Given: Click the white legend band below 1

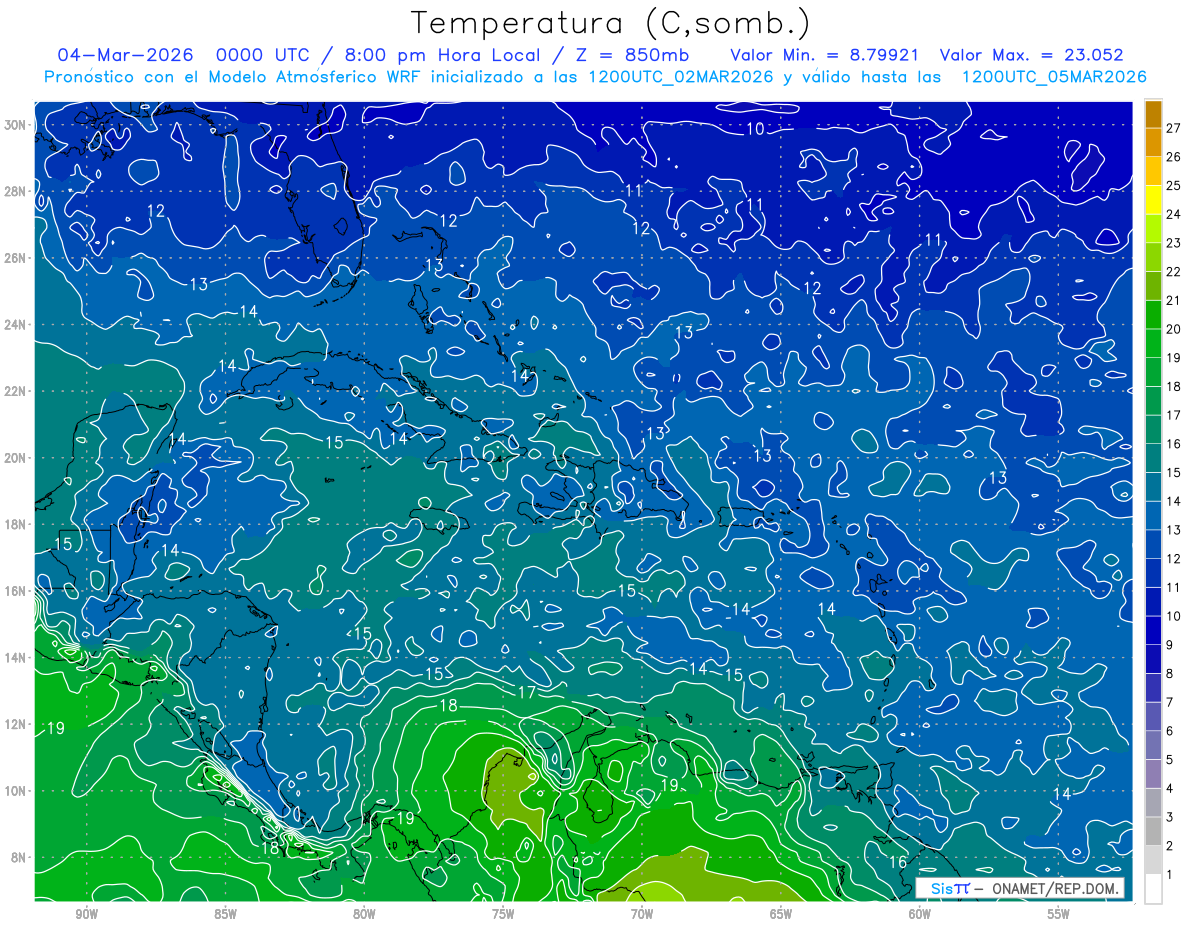Looking at the screenshot, I should 1153,889.
